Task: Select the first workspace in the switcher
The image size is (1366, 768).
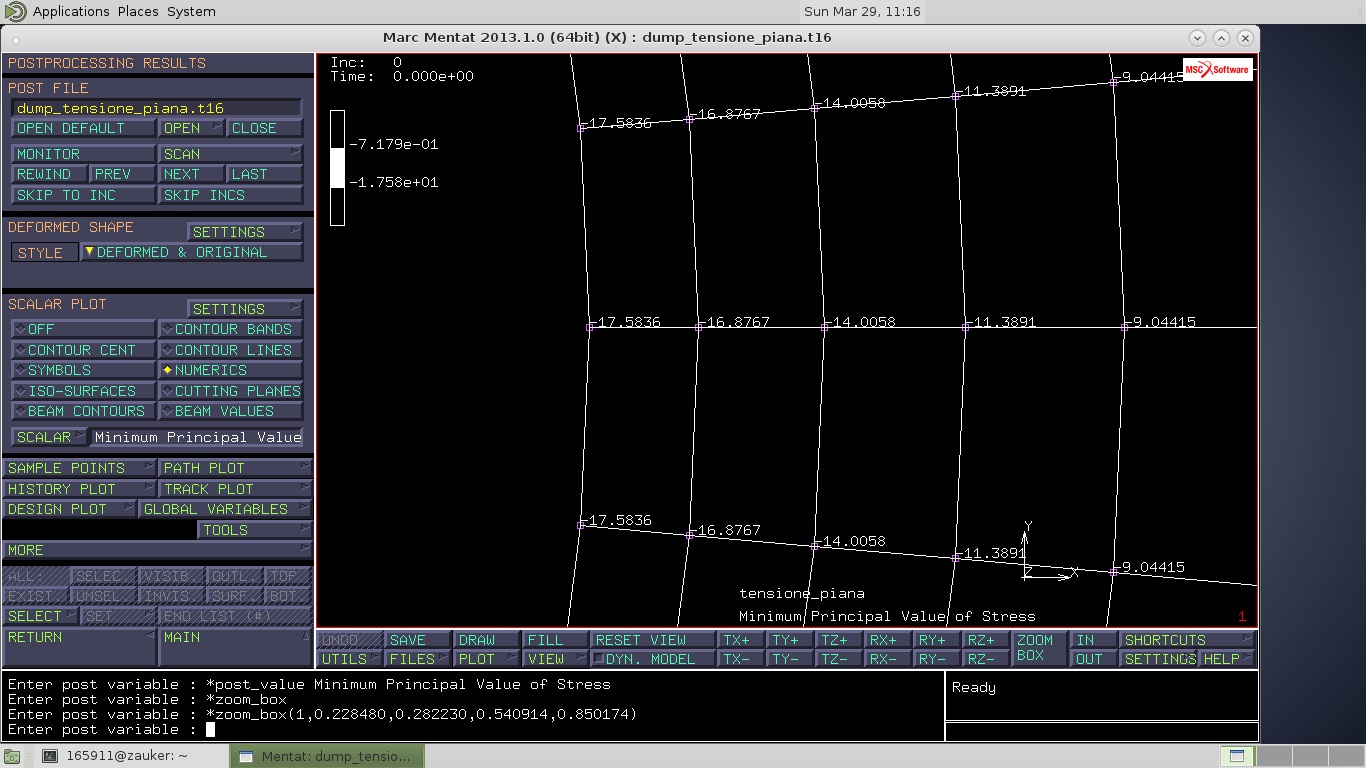Action: (x=1237, y=757)
